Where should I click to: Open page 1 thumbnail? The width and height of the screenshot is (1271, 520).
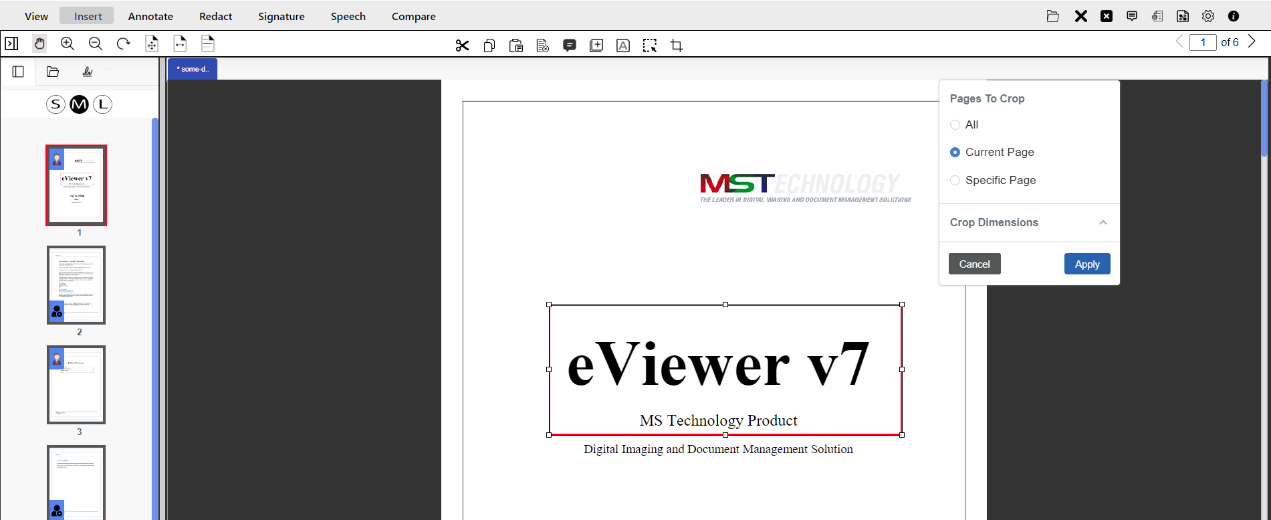(76, 185)
